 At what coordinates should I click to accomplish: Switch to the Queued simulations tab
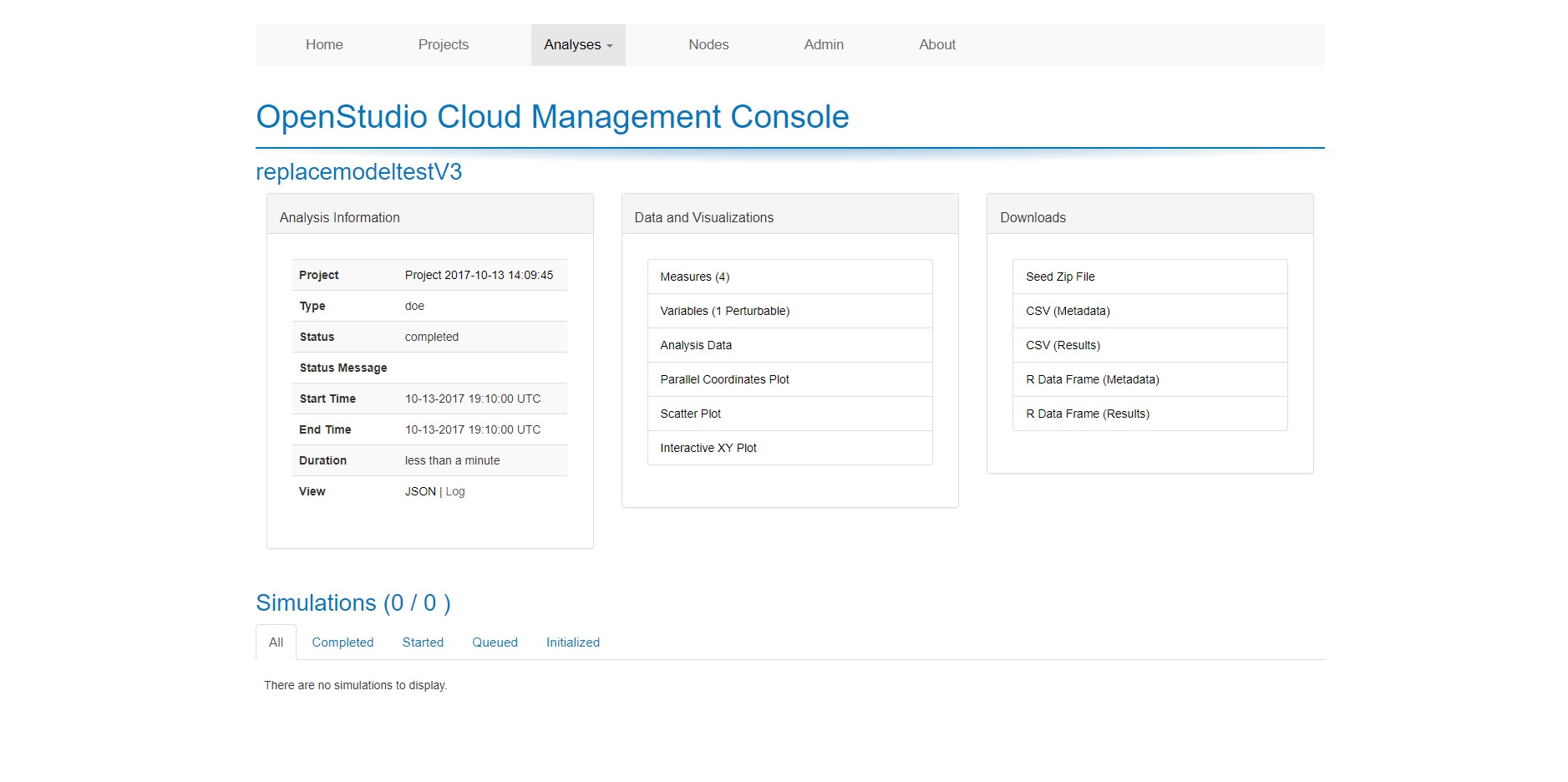[x=495, y=642]
